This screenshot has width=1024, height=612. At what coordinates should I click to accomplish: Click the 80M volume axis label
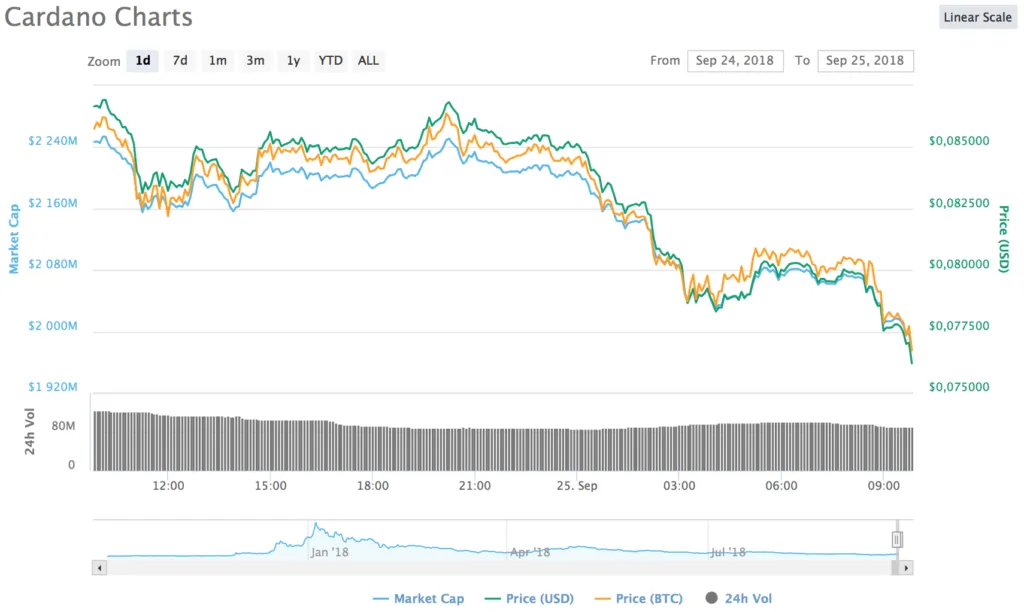(63, 426)
